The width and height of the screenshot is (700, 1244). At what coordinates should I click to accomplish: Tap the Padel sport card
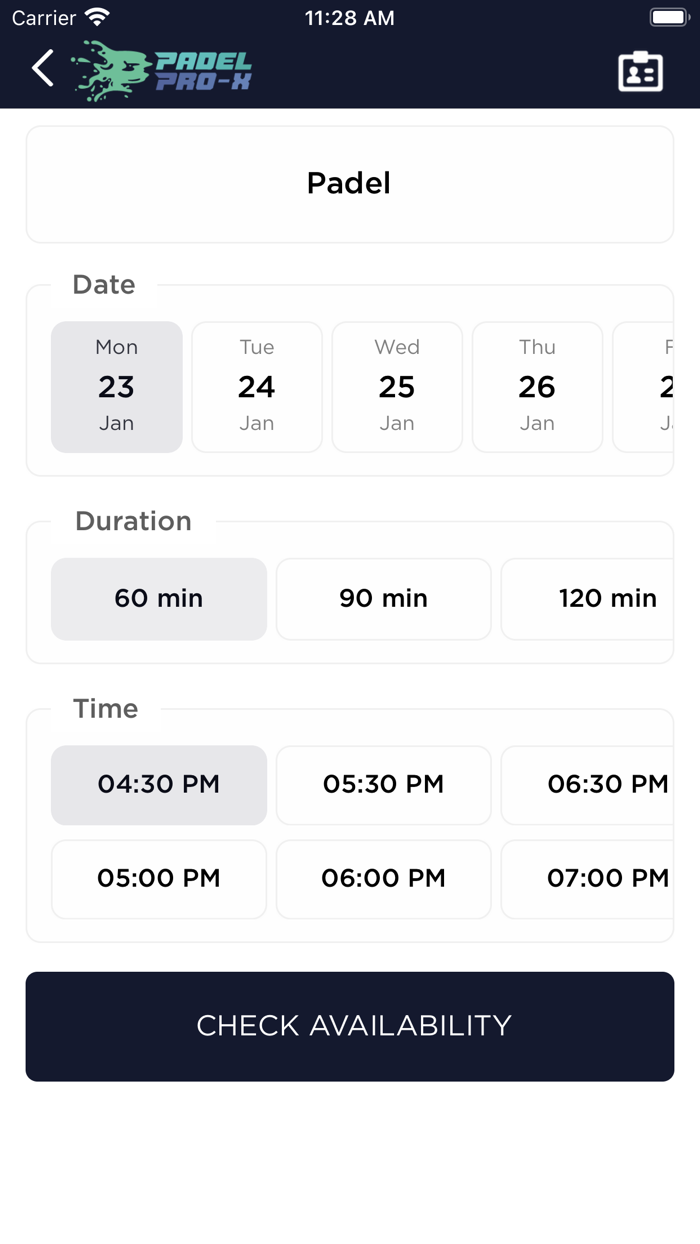350,184
